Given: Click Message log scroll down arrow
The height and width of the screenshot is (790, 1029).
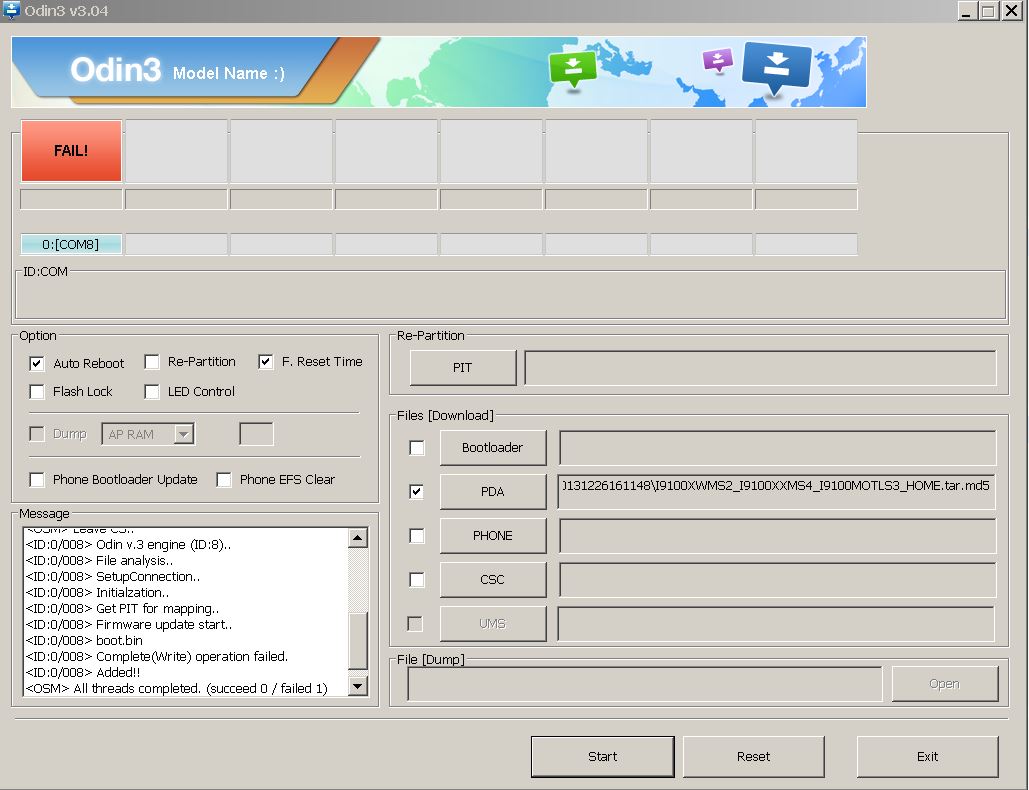Looking at the screenshot, I should pos(358,686).
